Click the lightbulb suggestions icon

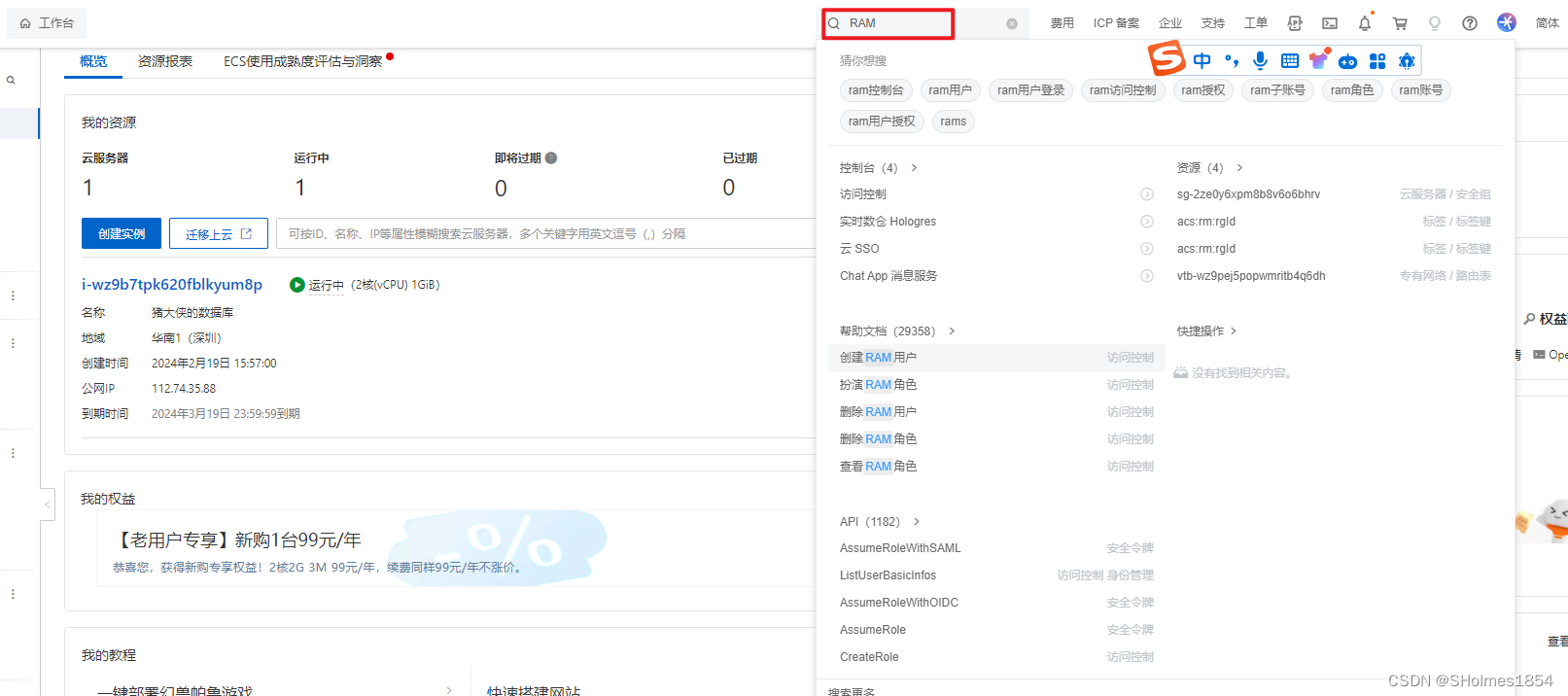pos(1435,23)
